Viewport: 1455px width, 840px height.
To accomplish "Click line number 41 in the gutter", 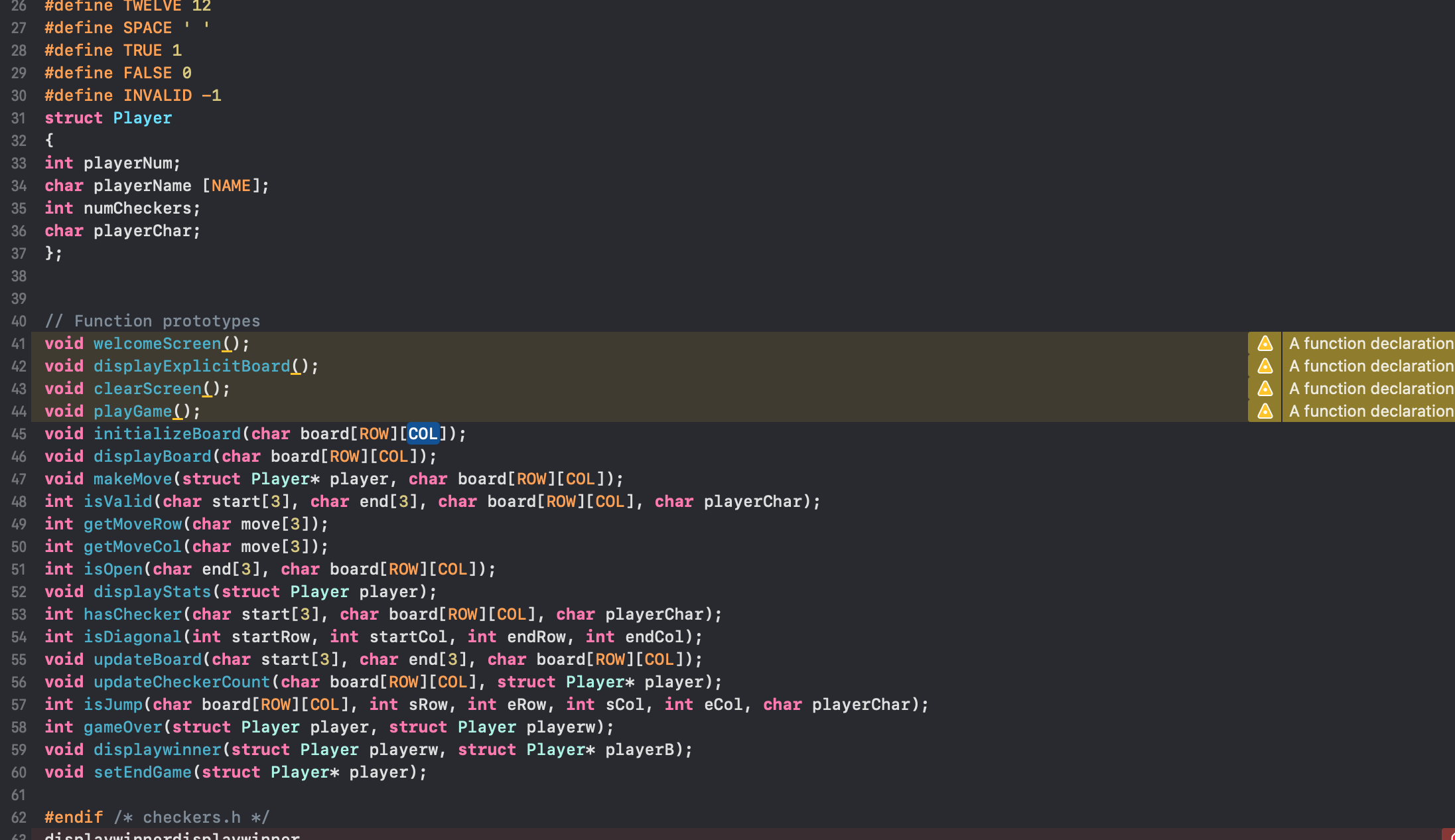I will pyautogui.click(x=19, y=344).
